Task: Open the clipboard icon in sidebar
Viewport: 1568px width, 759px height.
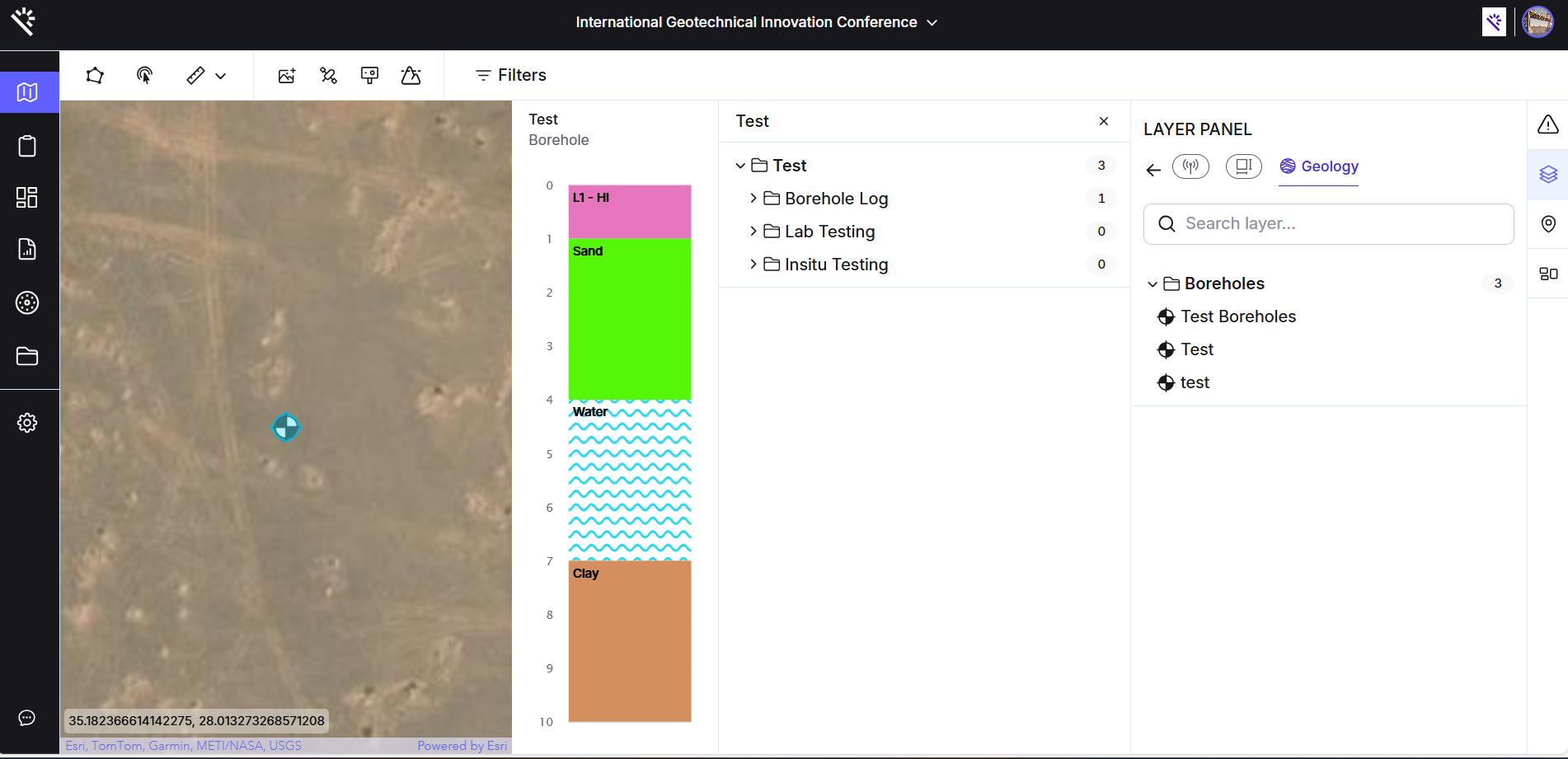Action: pos(27,147)
